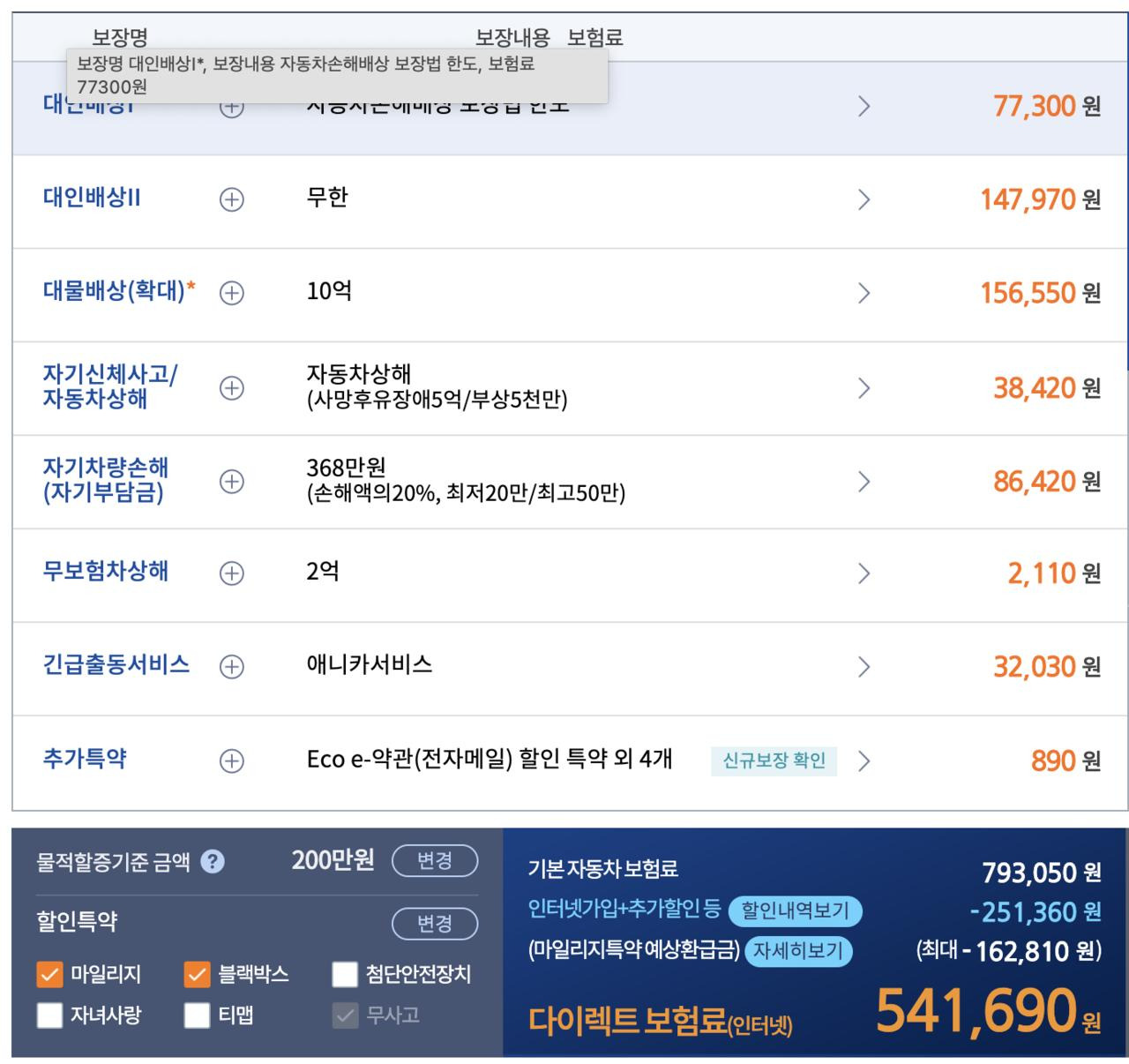The height and width of the screenshot is (1064, 1129).
Task: Select the 대인배상II coverage name
Action: [92, 198]
